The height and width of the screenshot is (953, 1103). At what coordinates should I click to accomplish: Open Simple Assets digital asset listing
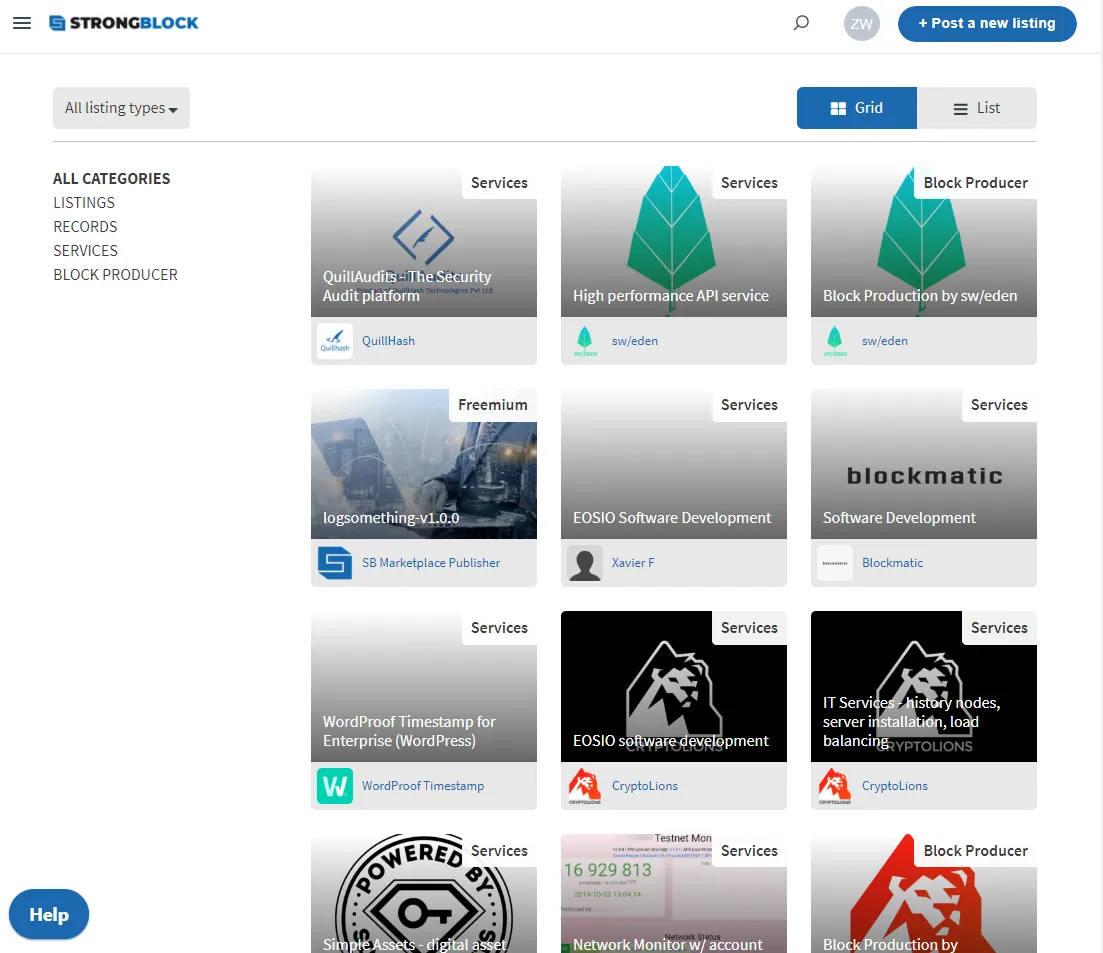(x=423, y=893)
